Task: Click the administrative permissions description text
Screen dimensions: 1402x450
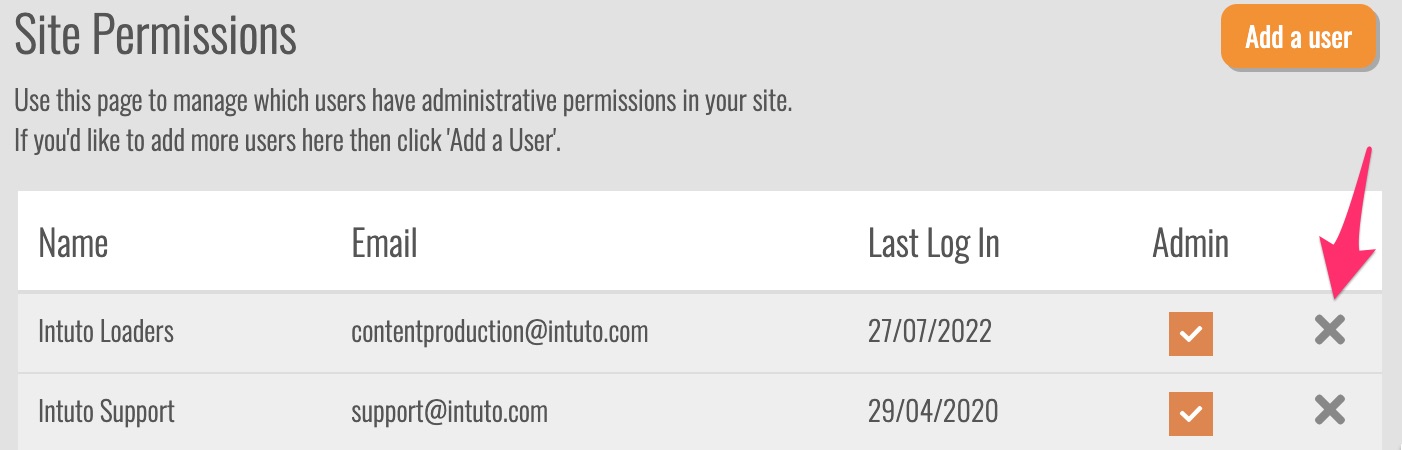Action: click(x=403, y=102)
